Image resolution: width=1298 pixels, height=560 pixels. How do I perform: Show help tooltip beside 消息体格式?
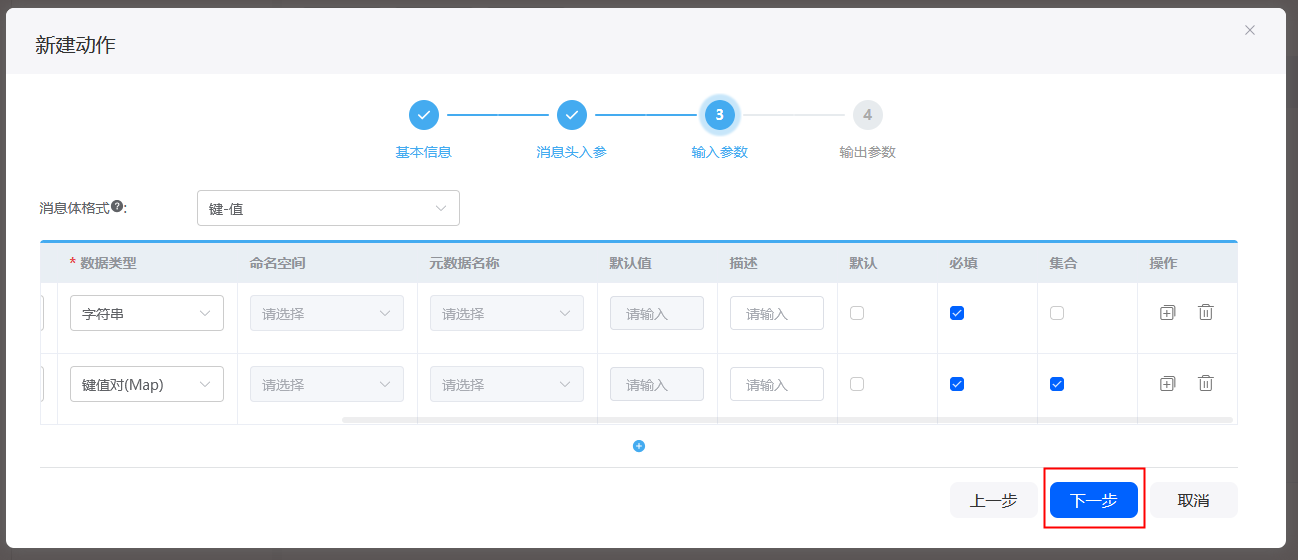point(117,207)
